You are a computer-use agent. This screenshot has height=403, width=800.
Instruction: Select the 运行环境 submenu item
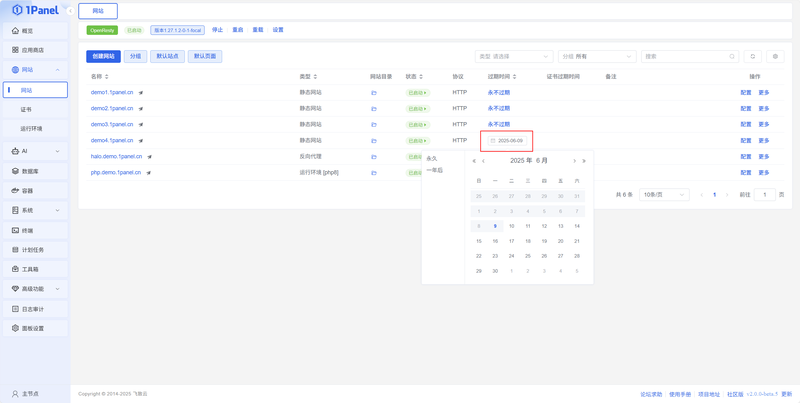coord(35,129)
